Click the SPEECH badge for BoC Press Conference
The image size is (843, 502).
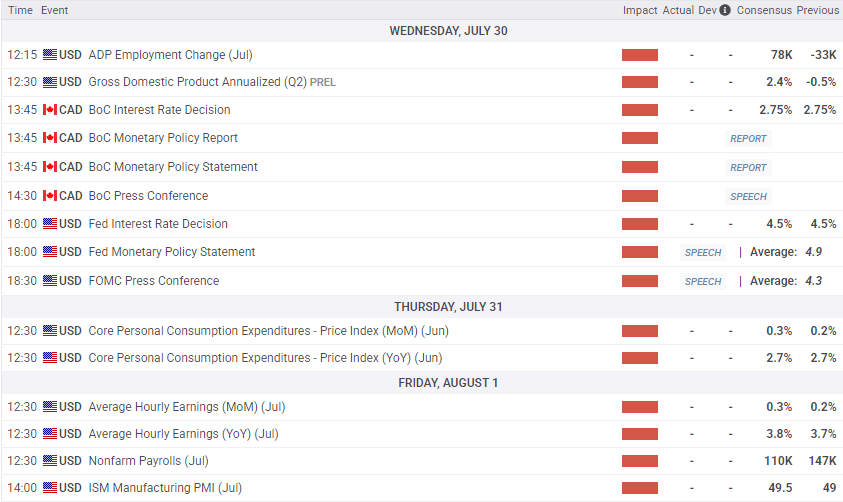pos(748,196)
